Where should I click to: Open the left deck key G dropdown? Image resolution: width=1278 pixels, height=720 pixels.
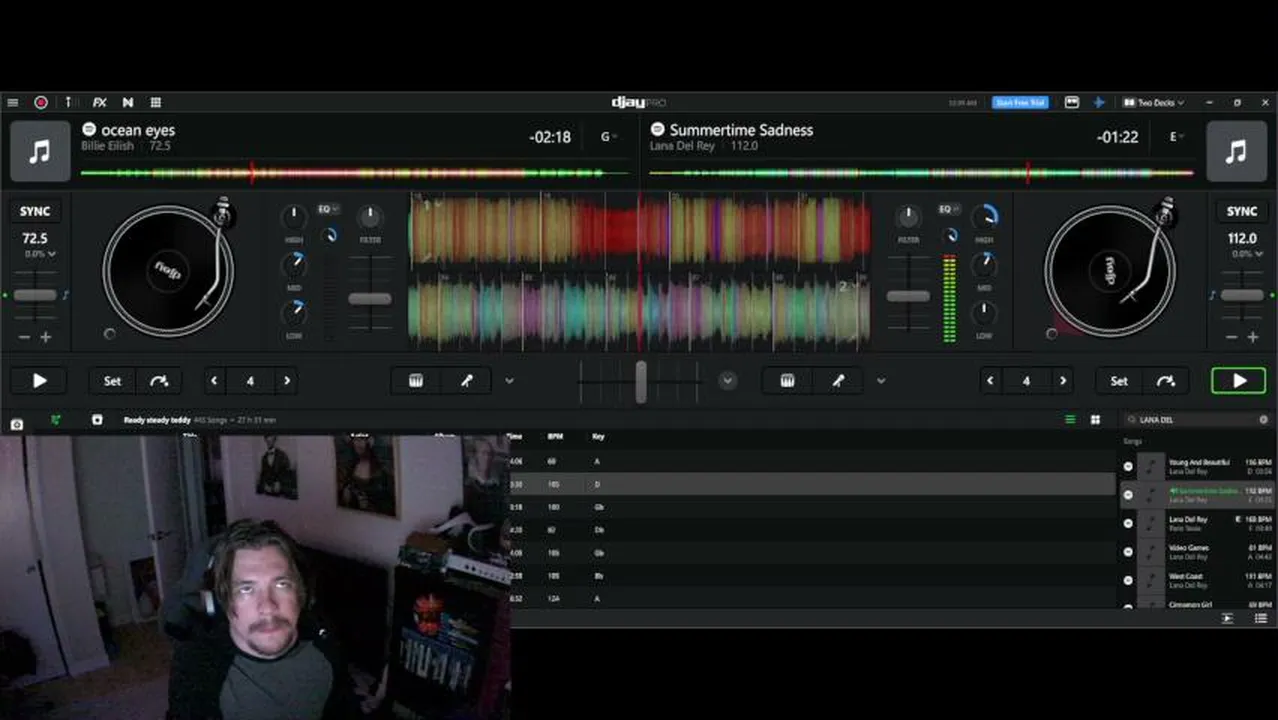click(609, 137)
